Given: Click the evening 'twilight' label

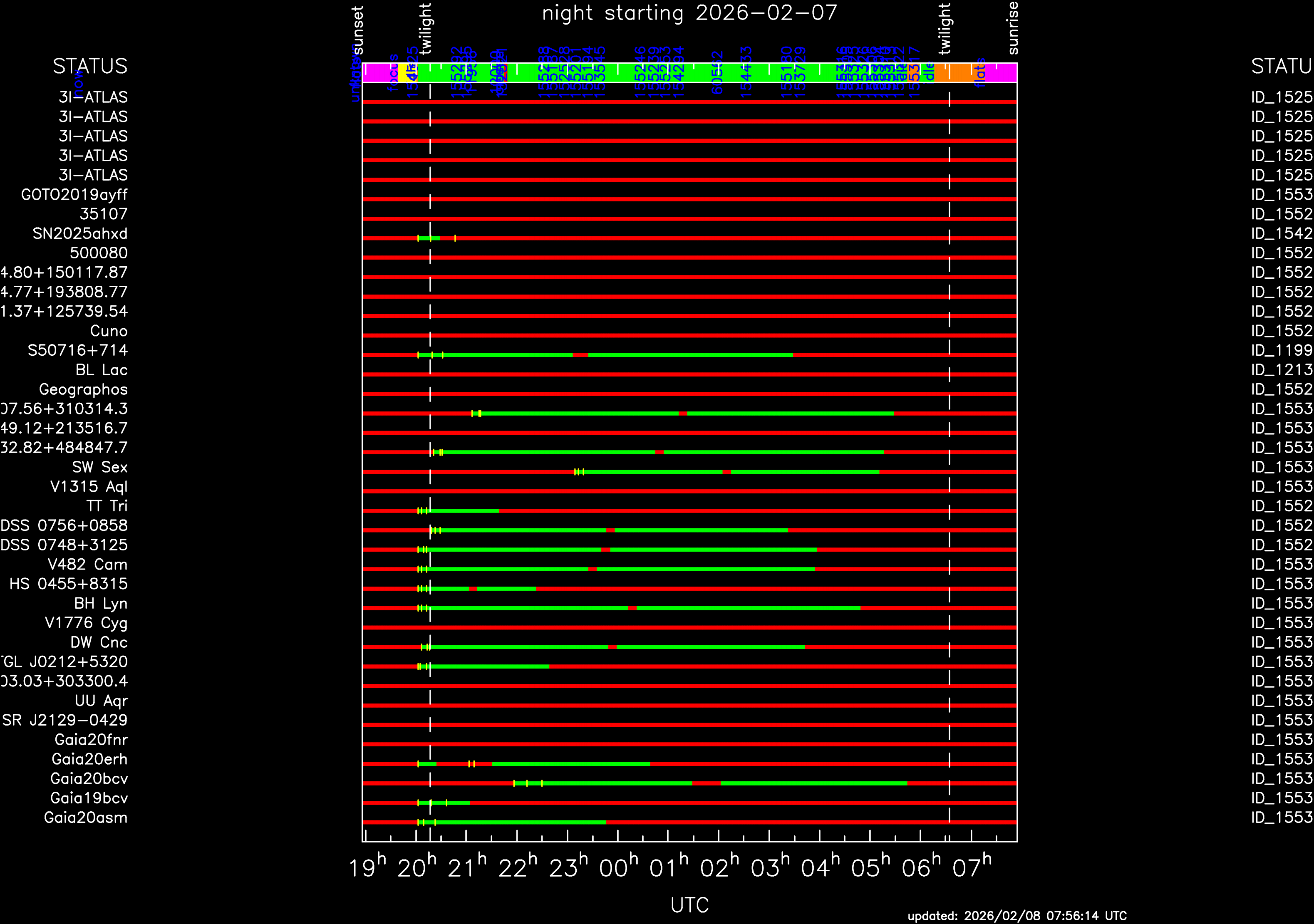Looking at the screenshot, I should point(425,29).
